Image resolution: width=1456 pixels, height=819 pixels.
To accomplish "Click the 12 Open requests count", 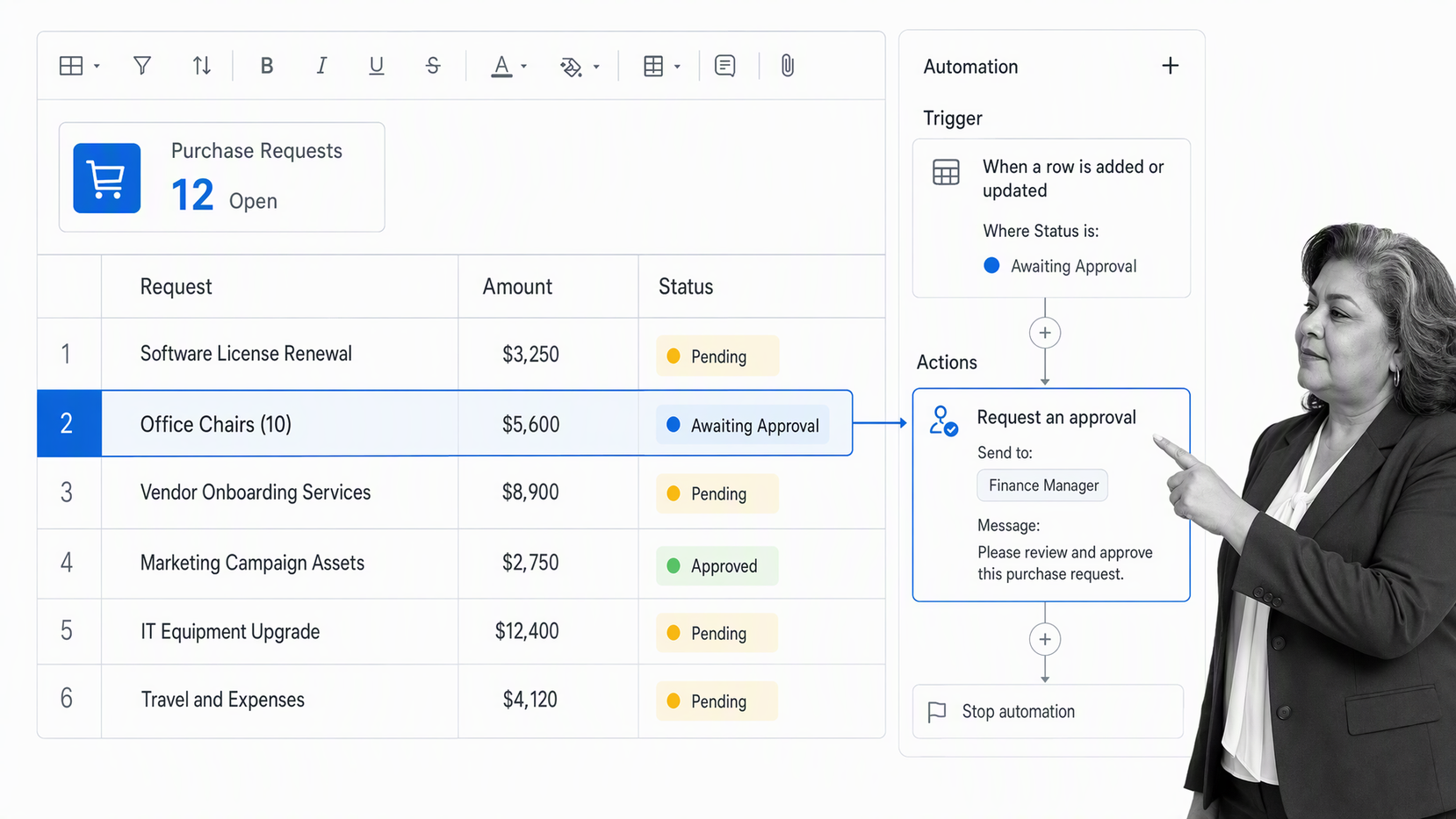I will click(224, 196).
